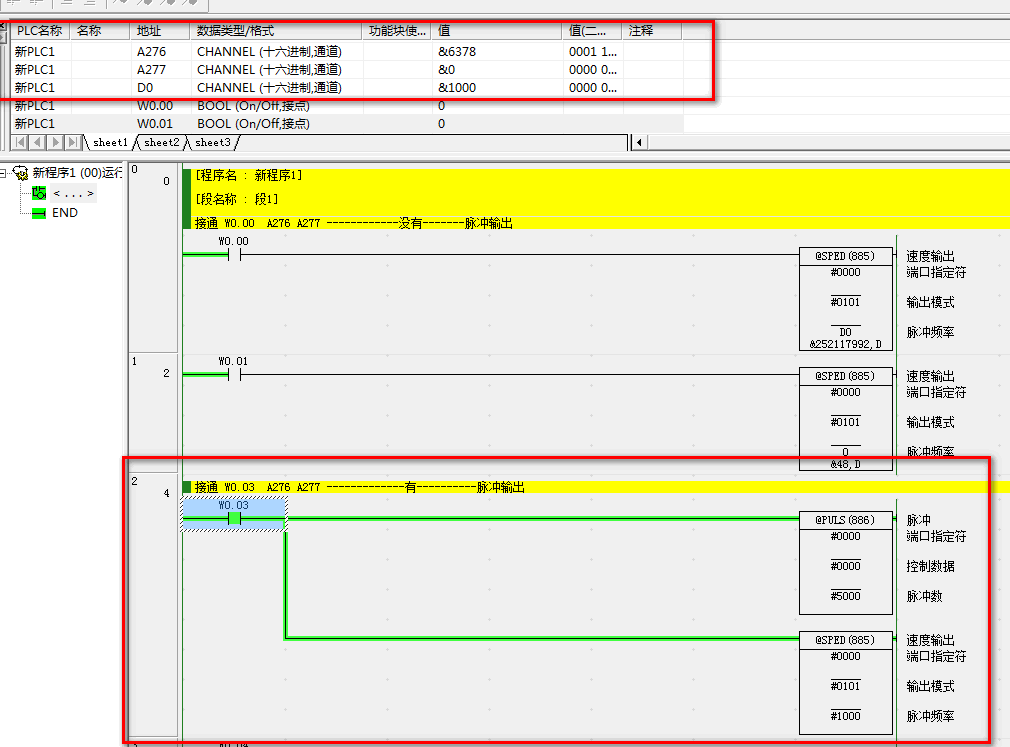Click the 地址 column header
1010x747 pixels.
tap(160, 31)
